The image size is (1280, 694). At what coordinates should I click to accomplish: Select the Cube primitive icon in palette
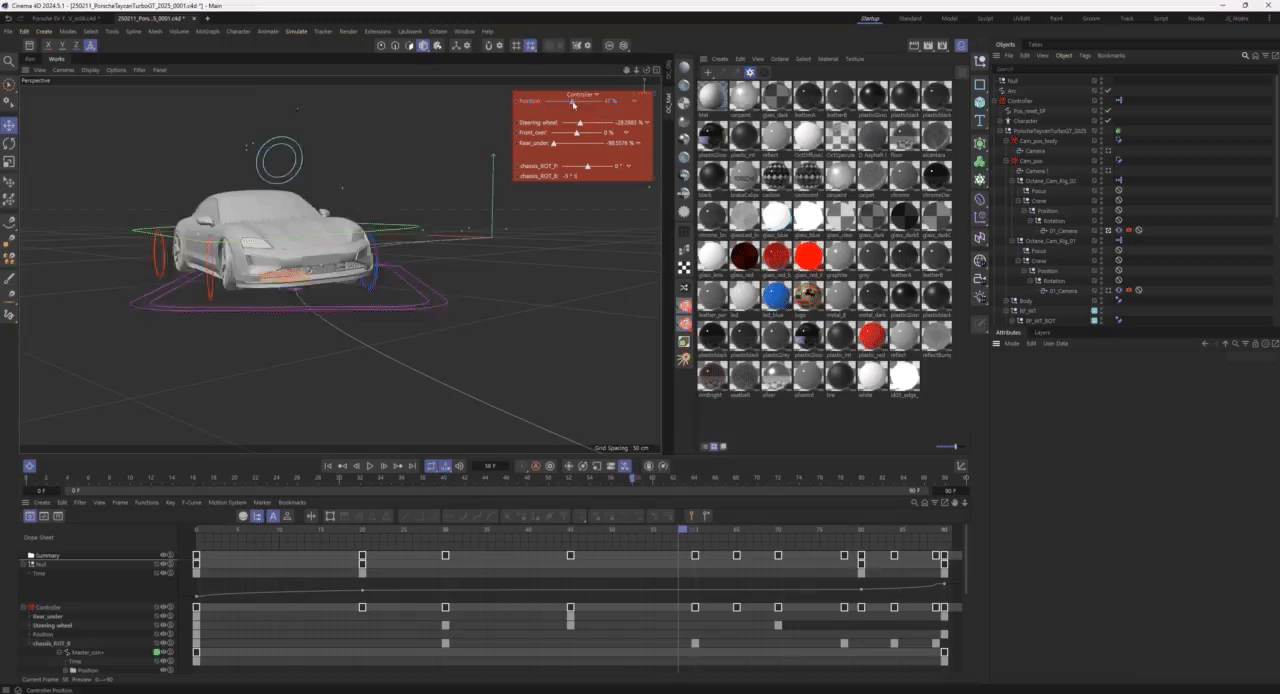tap(980, 102)
